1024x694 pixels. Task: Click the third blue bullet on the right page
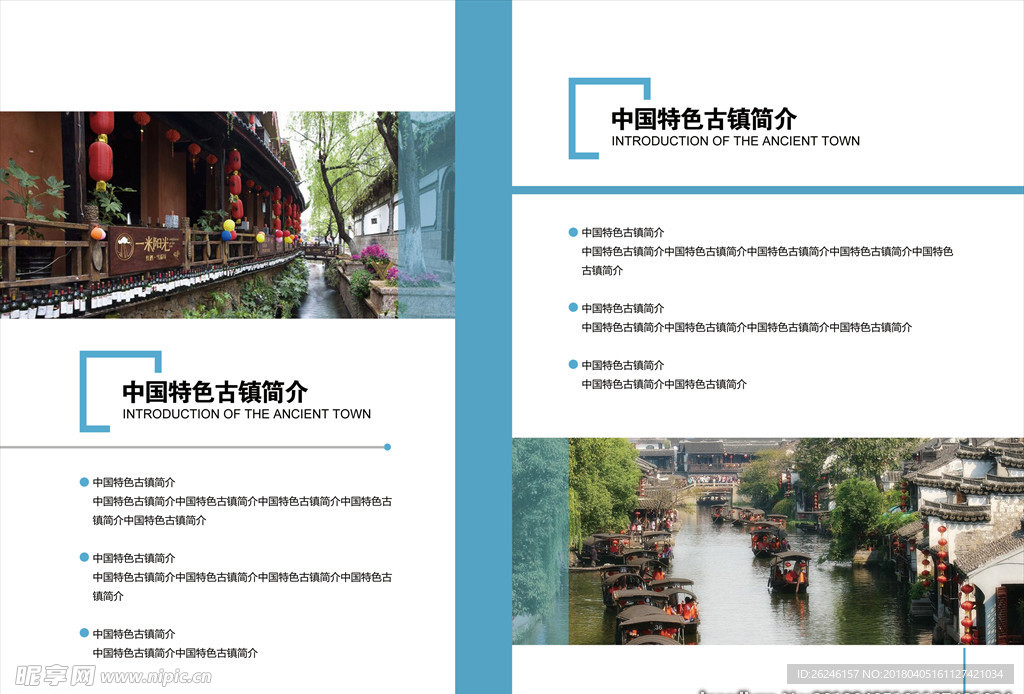tap(573, 365)
